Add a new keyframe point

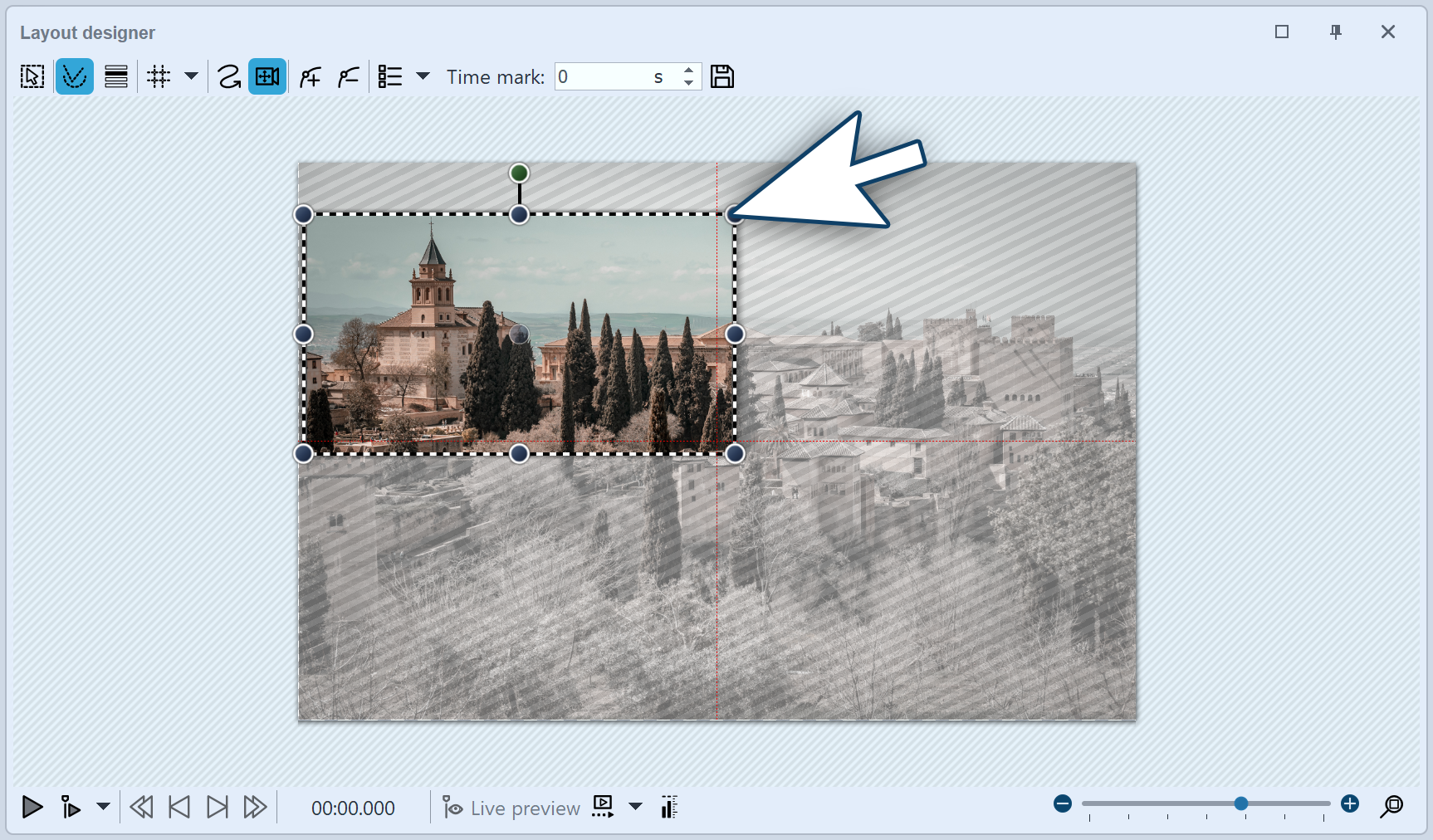[309, 76]
